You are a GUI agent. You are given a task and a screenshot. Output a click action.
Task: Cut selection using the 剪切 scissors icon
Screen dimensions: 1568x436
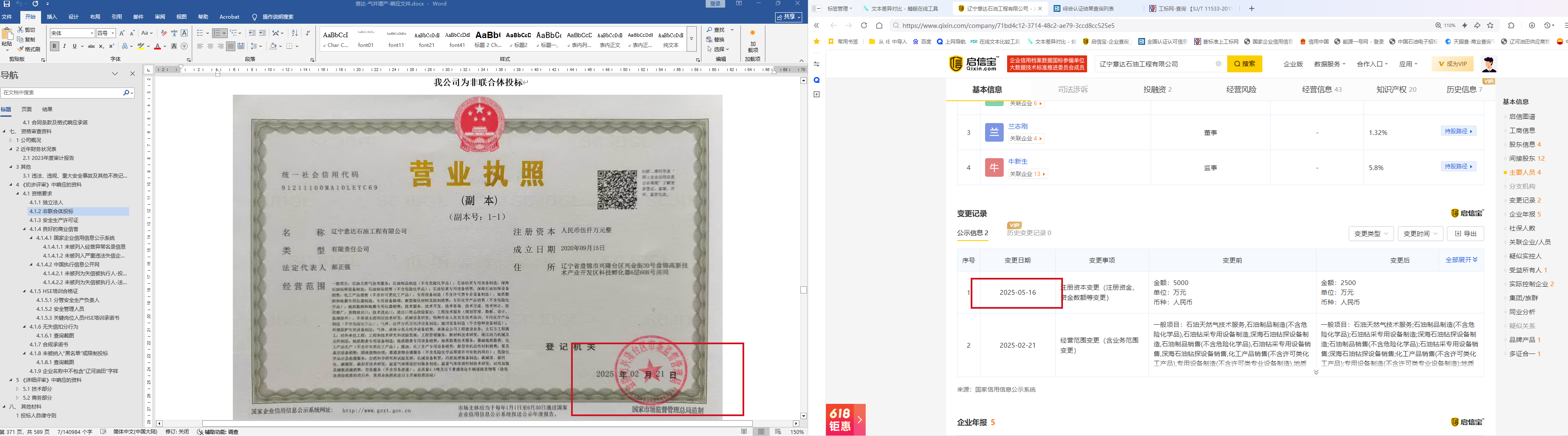(x=26, y=30)
